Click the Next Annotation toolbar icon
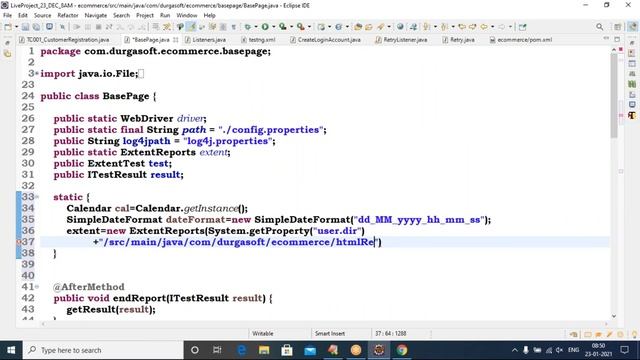The width and height of the screenshot is (640, 360). click(x=427, y=27)
